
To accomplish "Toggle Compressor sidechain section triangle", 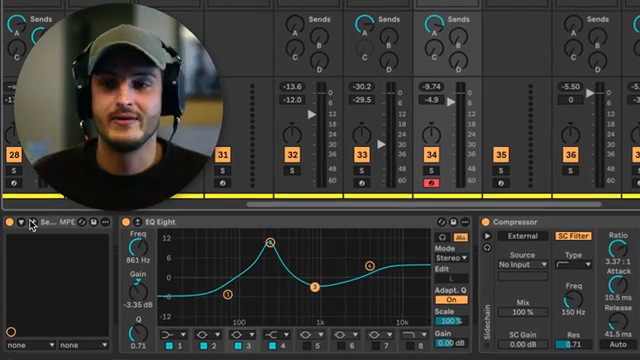I will 487,236.
